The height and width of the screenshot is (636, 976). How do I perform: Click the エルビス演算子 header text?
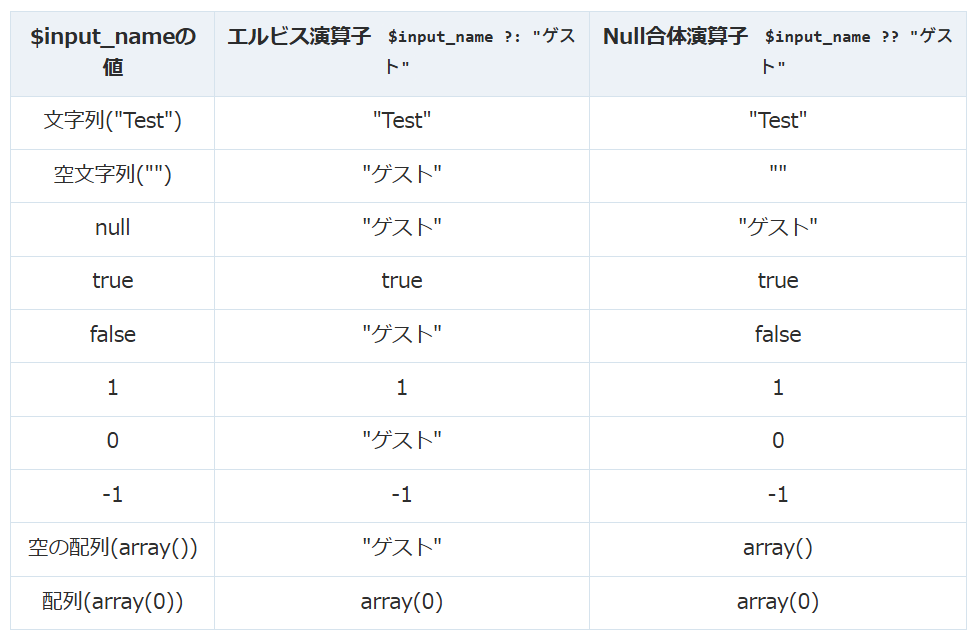click(299, 37)
